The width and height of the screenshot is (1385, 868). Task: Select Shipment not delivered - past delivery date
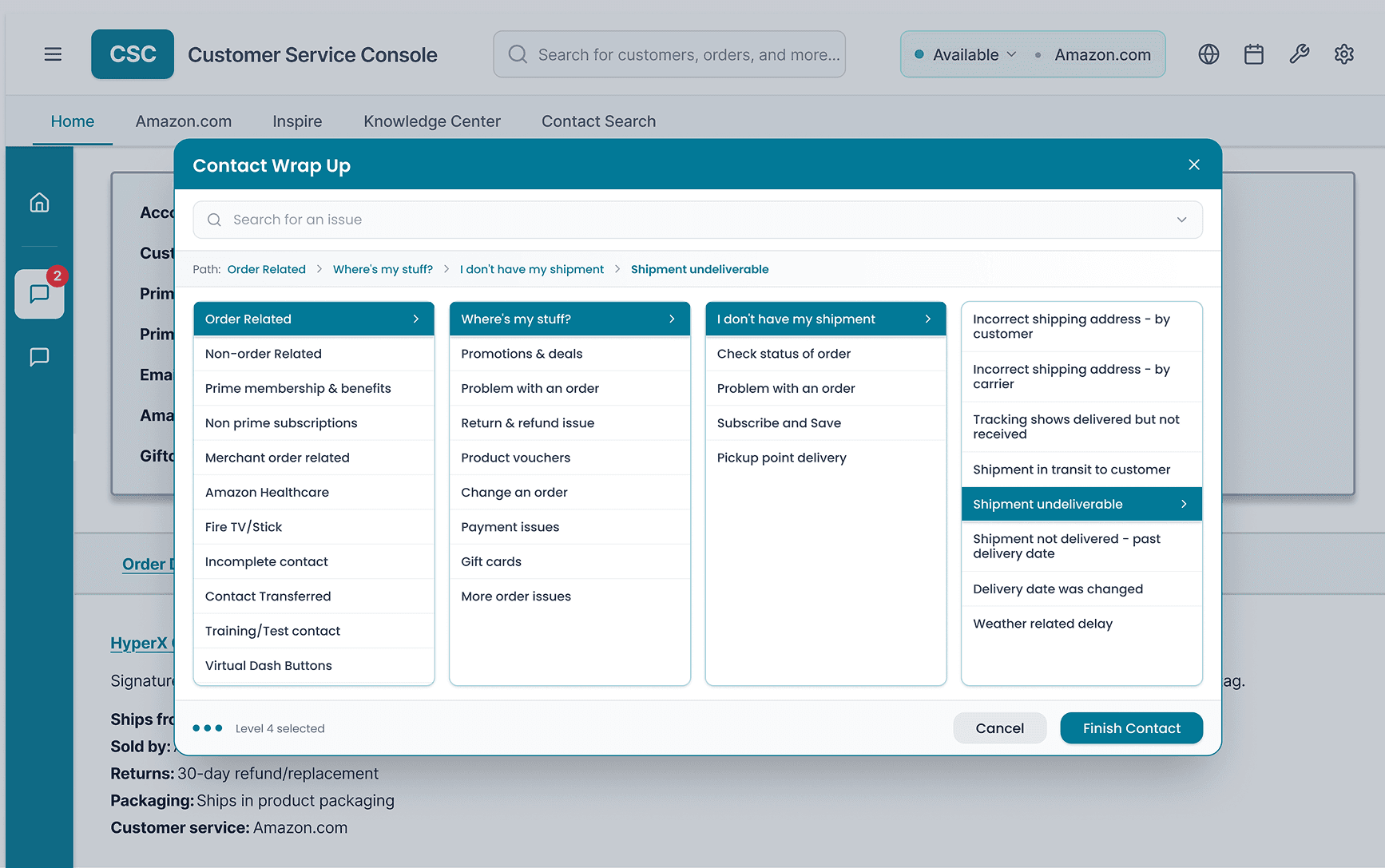(x=1081, y=546)
